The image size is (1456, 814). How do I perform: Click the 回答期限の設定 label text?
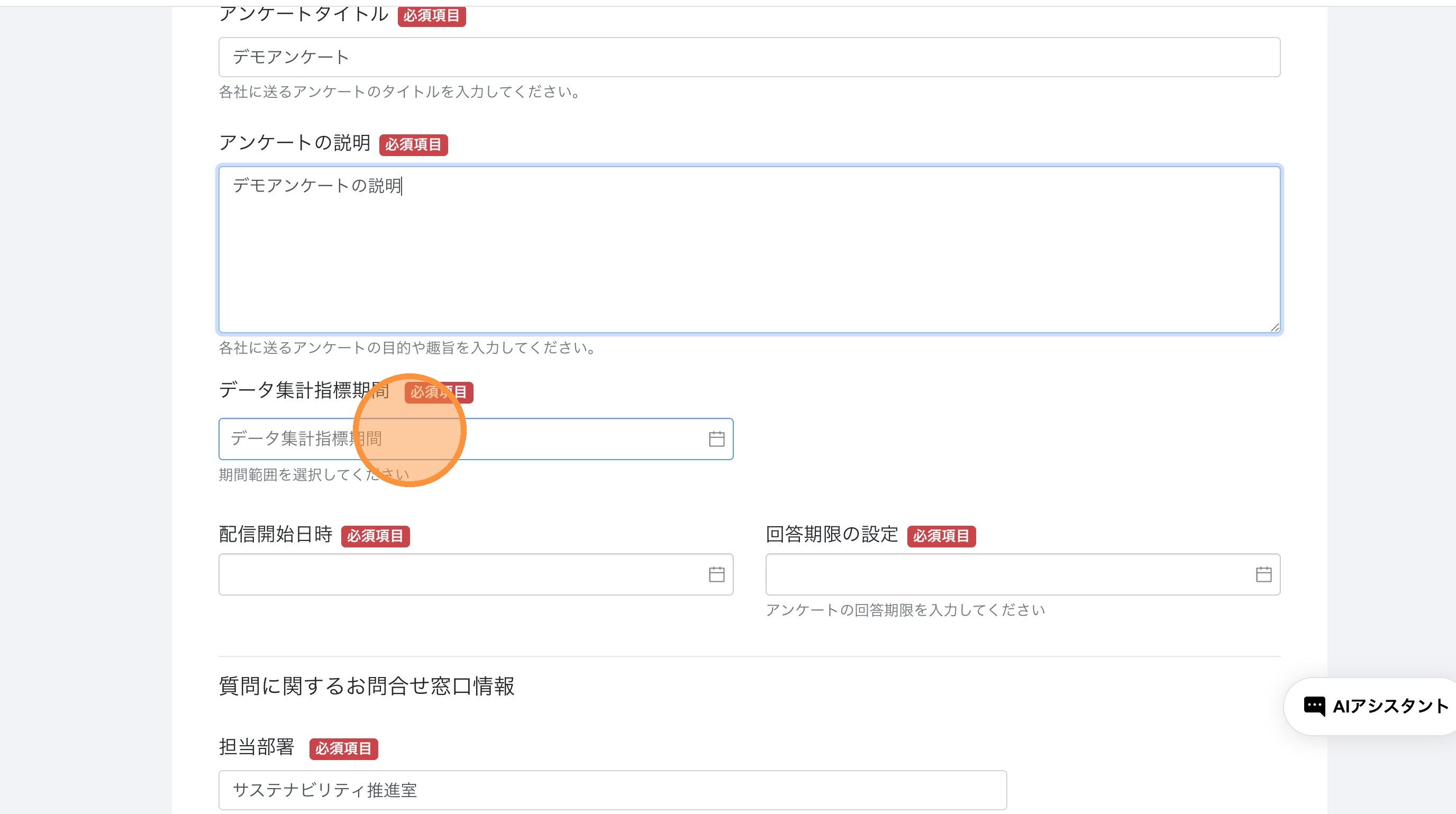(x=832, y=534)
